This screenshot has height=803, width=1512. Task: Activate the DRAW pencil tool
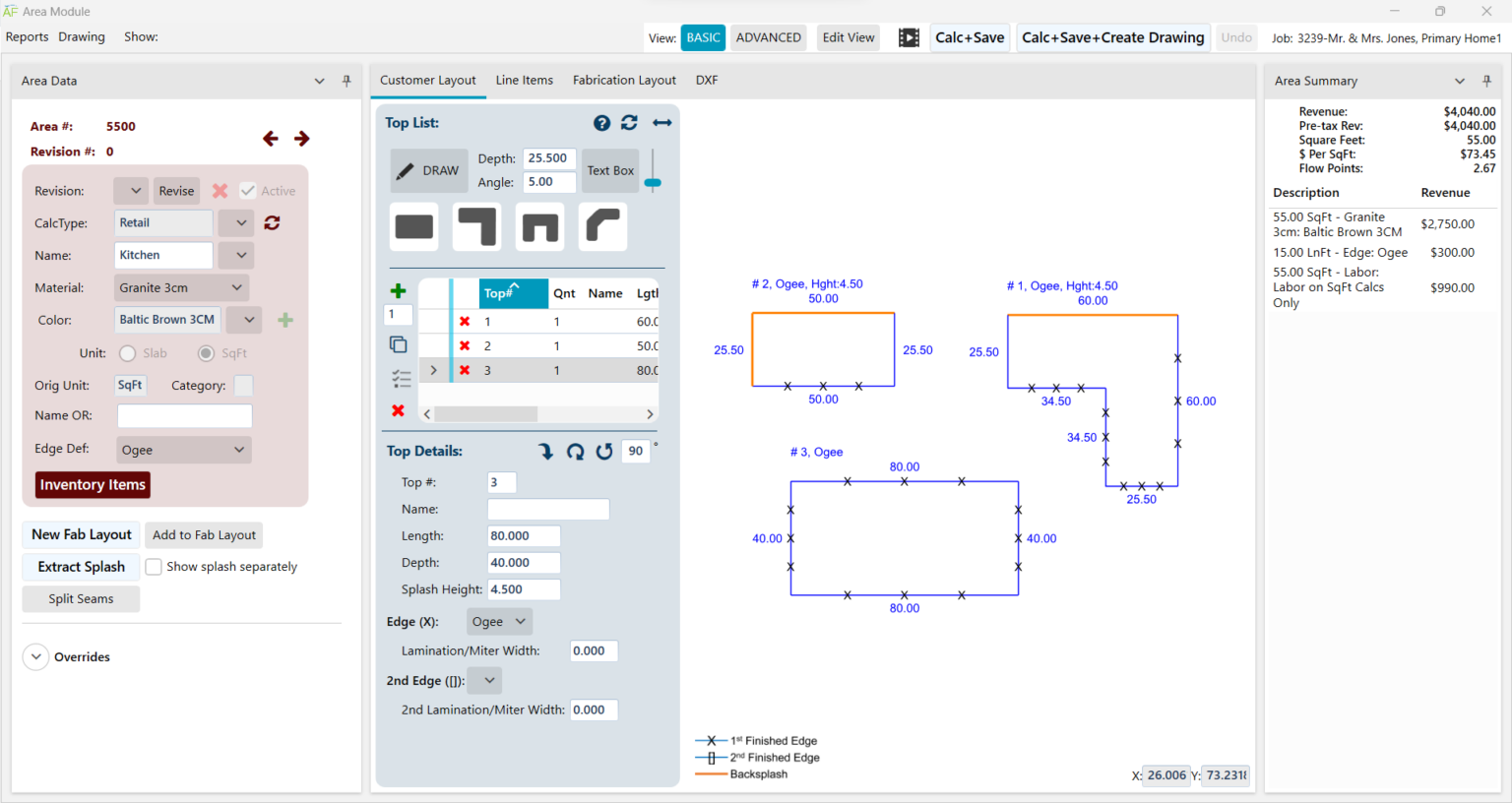tap(429, 169)
